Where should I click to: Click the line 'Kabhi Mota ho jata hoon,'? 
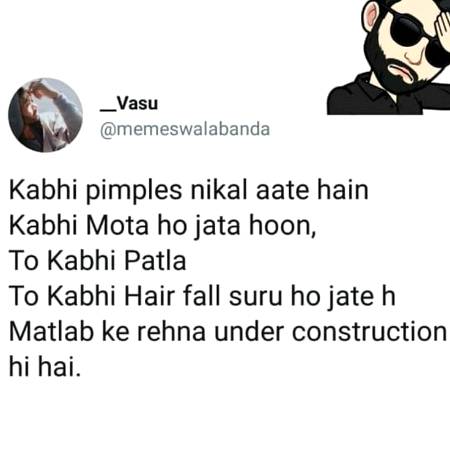coord(162,226)
